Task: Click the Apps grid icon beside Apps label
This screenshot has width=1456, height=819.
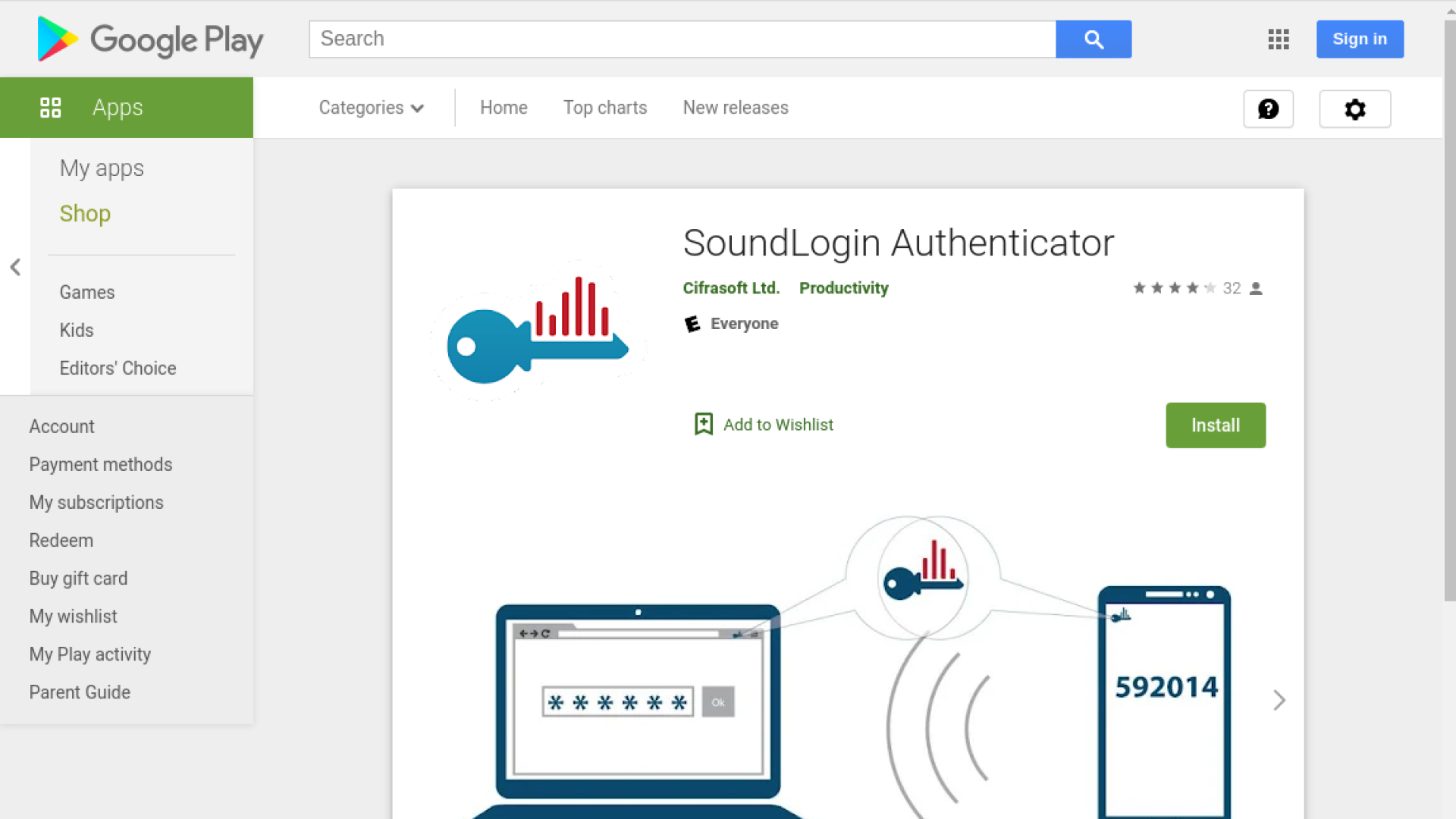Action: pyautogui.click(x=50, y=107)
